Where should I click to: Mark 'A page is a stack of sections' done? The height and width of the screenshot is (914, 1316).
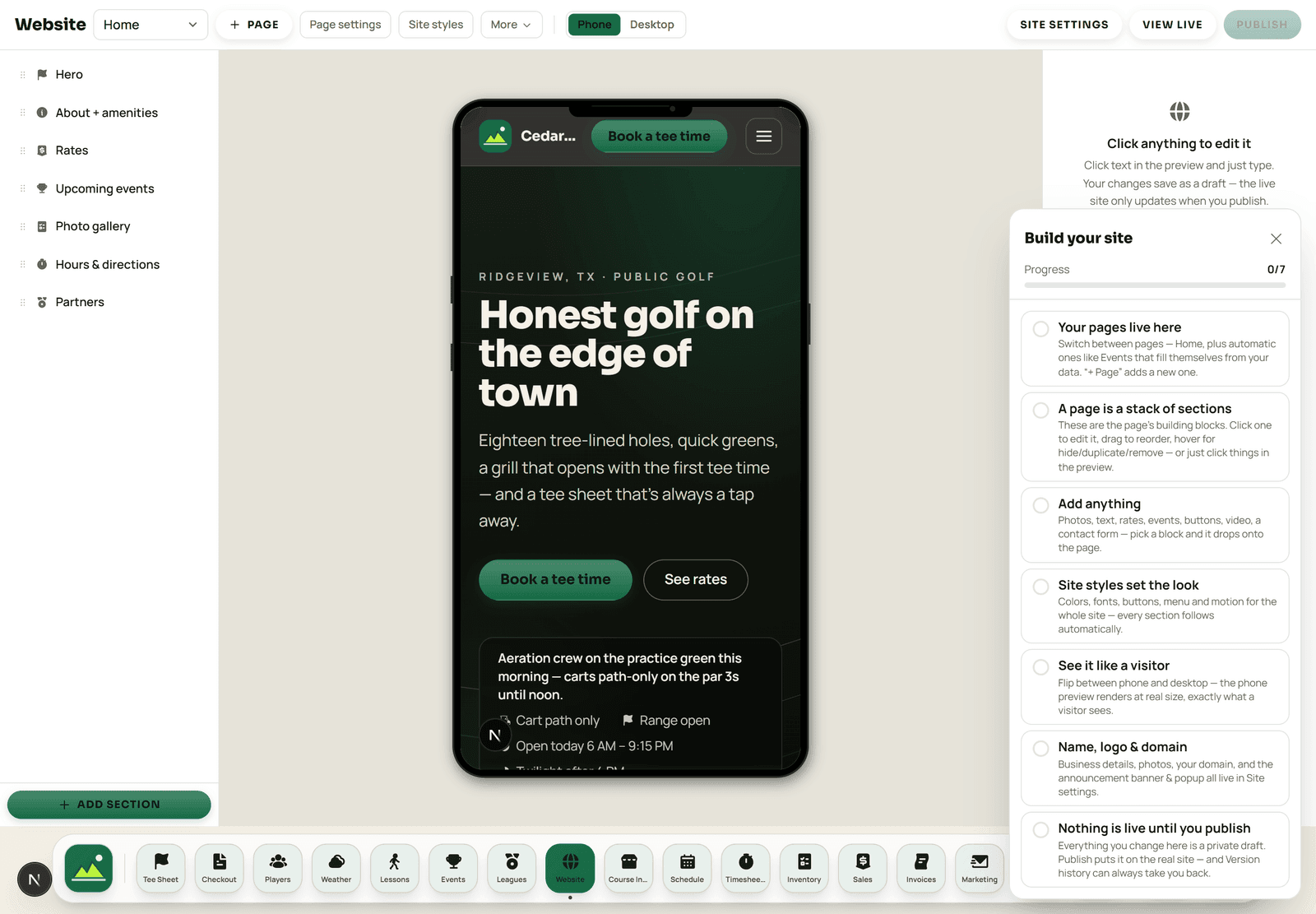click(x=1040, y=411)
